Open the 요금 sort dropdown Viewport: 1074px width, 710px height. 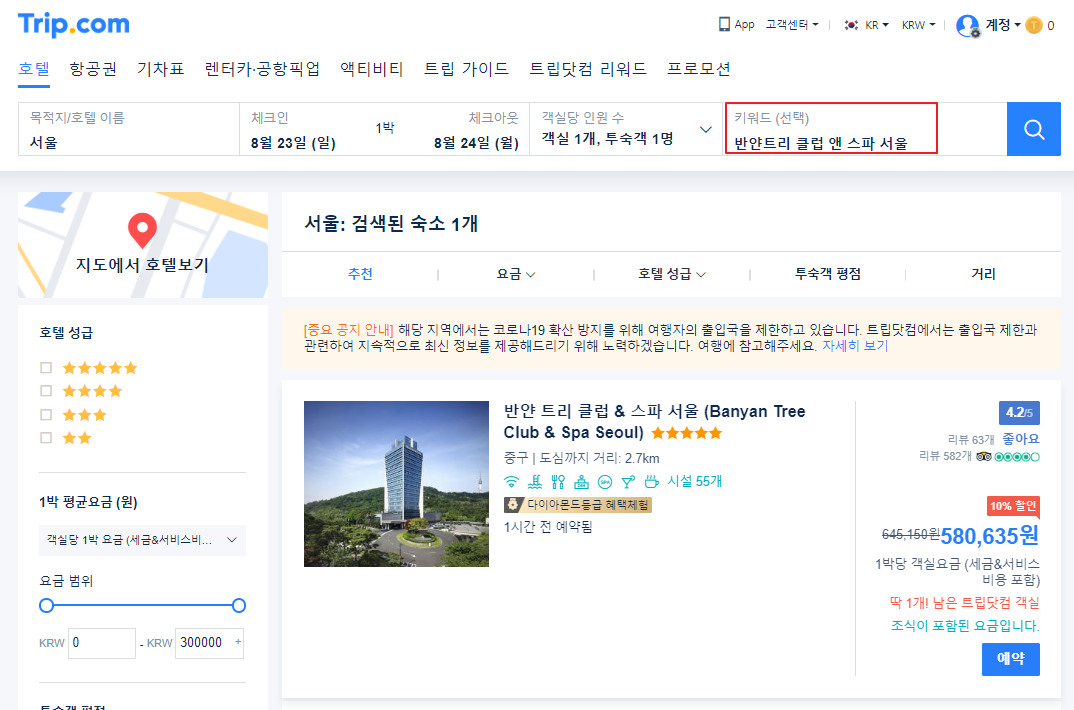pos(516,274)
